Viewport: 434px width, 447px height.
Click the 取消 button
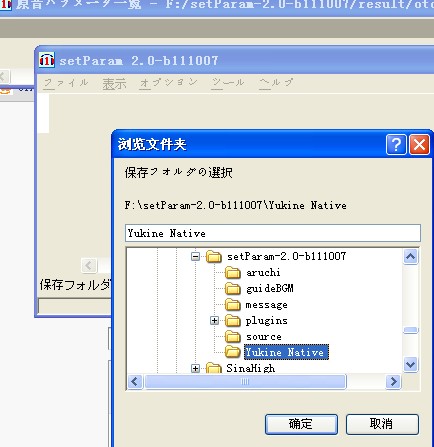[382, 424]
